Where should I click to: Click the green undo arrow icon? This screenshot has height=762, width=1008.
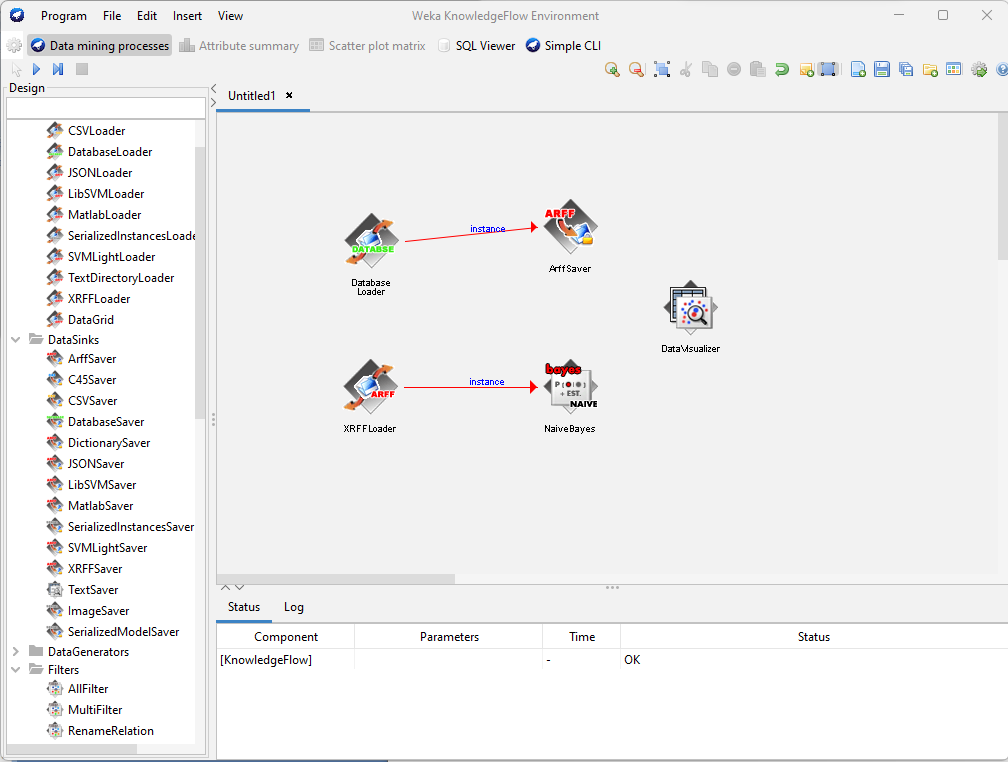pos(782,69)
